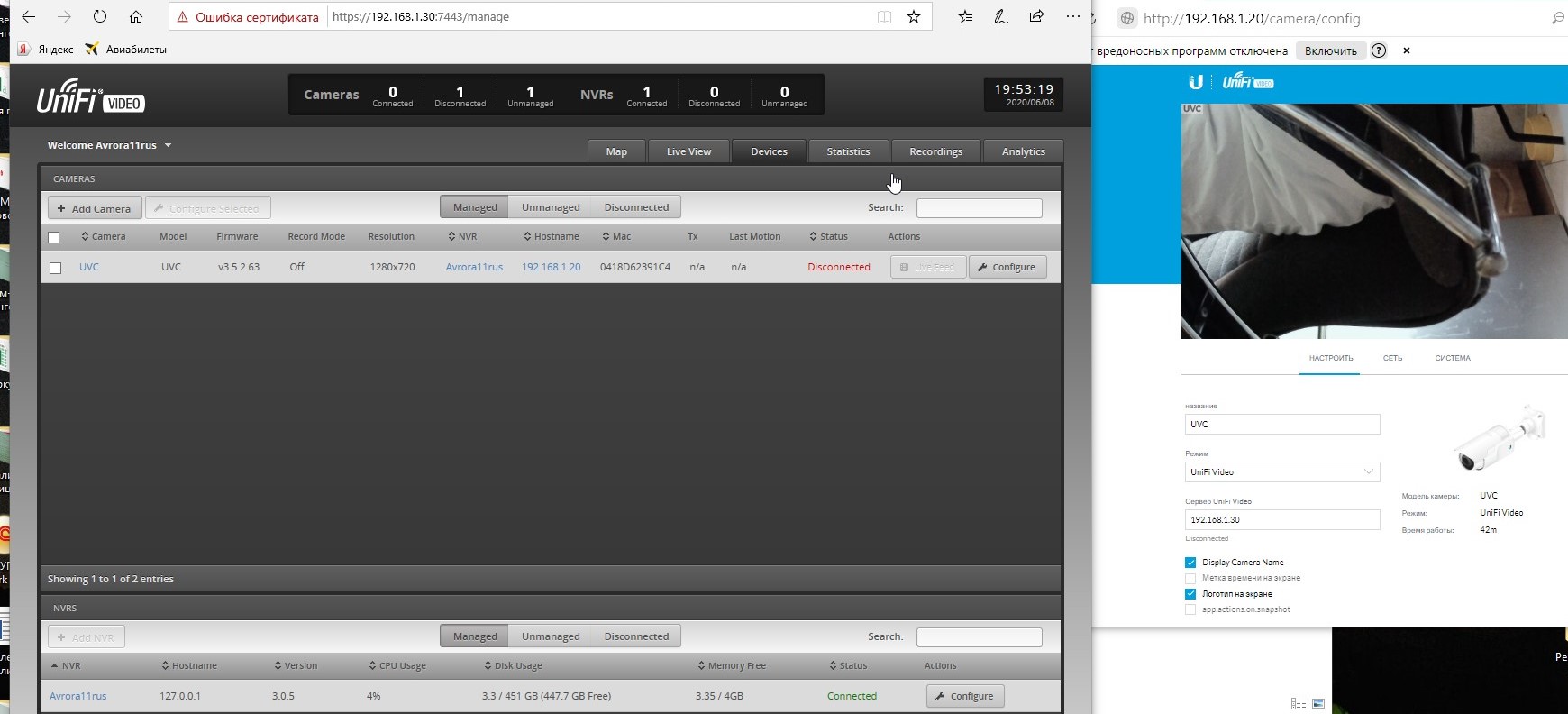Configure the UVC camera

coord(1007,267)
